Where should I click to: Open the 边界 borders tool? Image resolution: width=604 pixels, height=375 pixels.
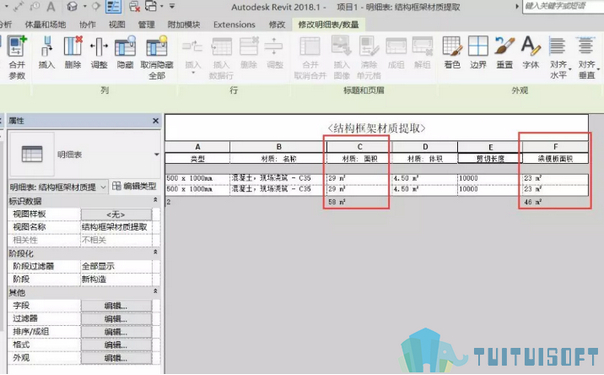pyautogui.click(x=478, y=46)
